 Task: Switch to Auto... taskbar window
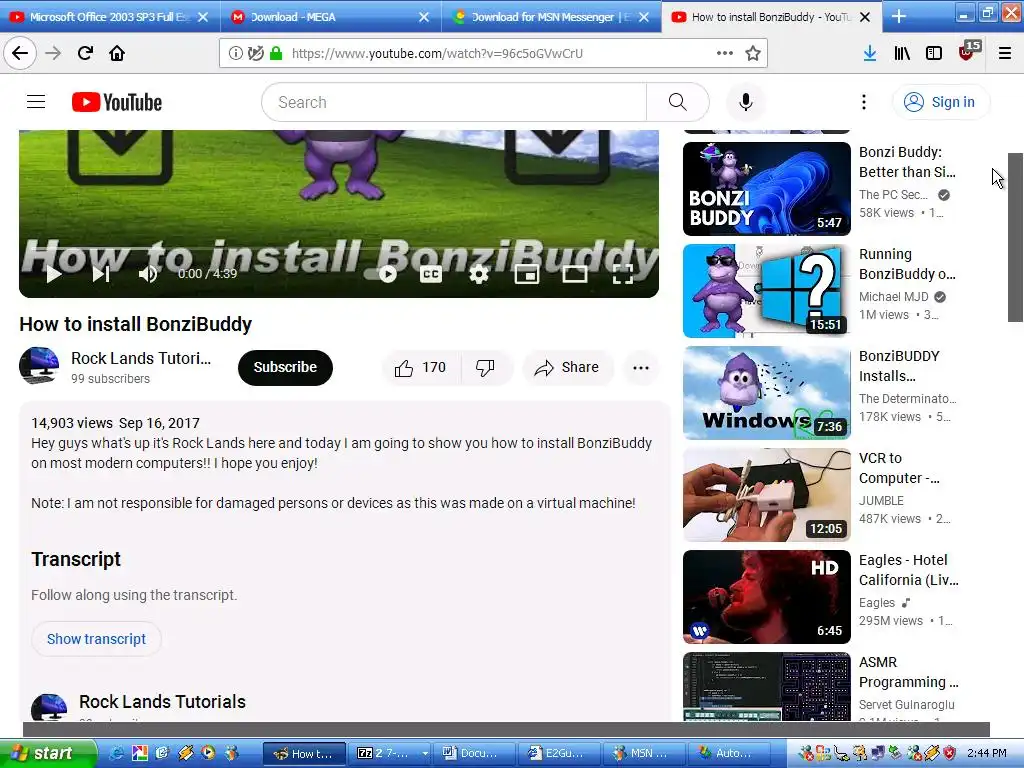[730, 753]
